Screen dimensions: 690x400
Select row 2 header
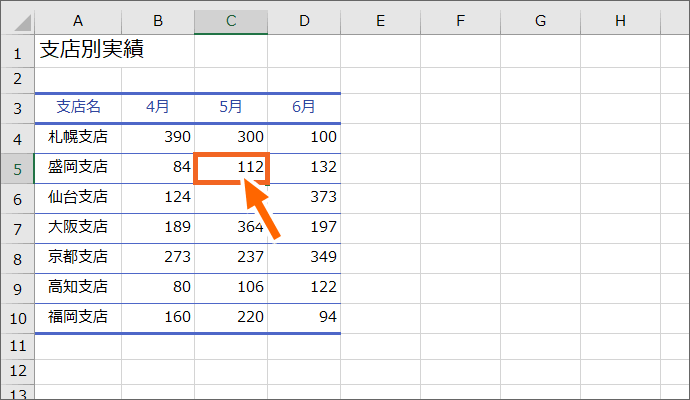point(18,80)
